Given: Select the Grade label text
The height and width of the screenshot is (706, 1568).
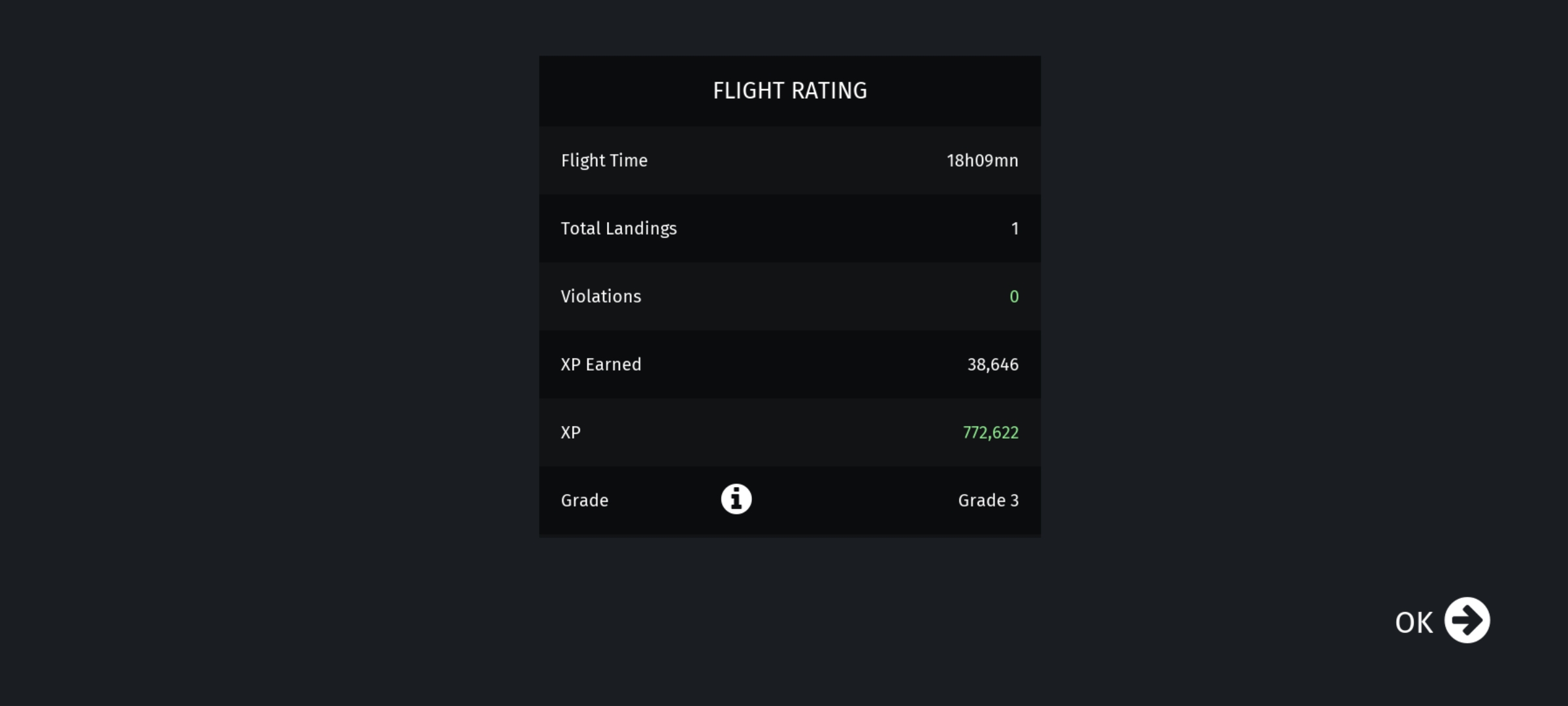Looking at the screenshot, I should click(x=585, y=501).
